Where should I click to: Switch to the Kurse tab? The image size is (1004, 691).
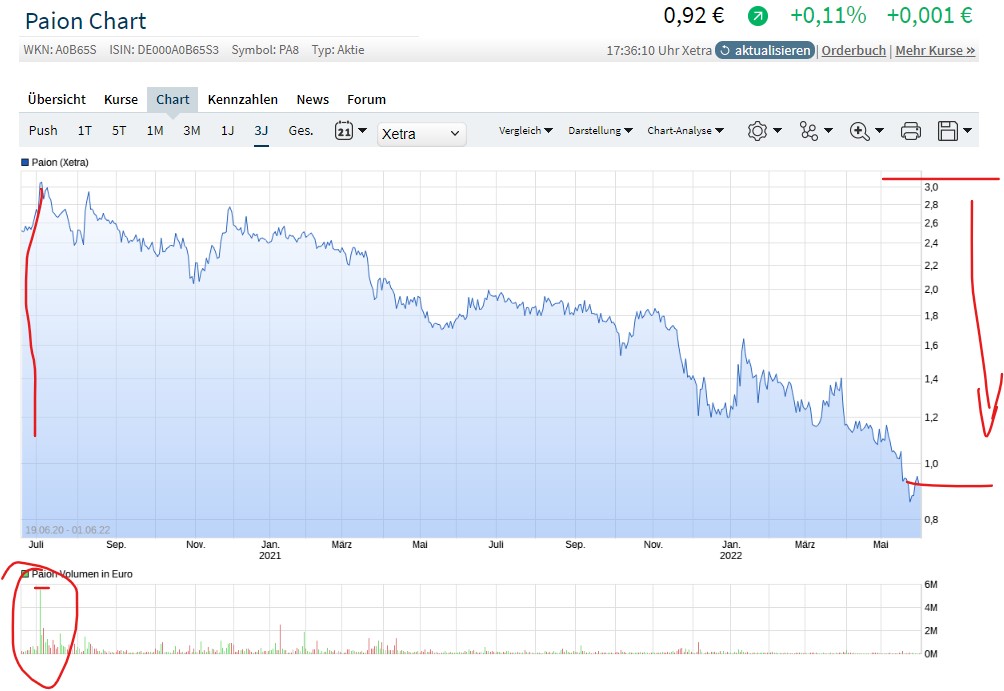(121, 99)
